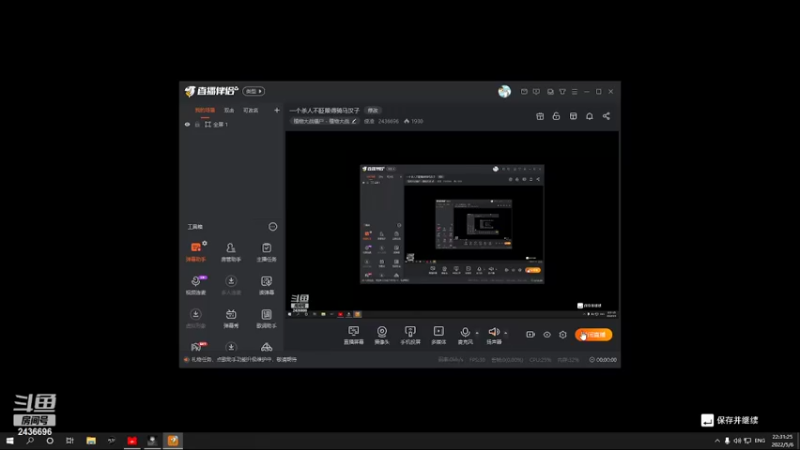
Task: Add a 摄像头 camera source
Action: point(382,335)
